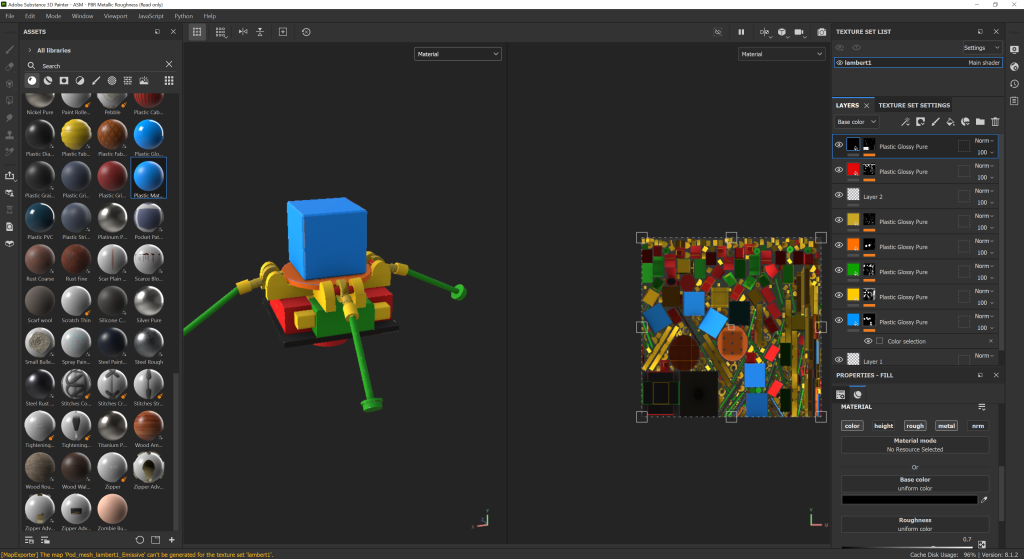The height and width of the screenshot is (559, 1024).
Task: Switch assets to grid view icon
Action: pos(169,80)
